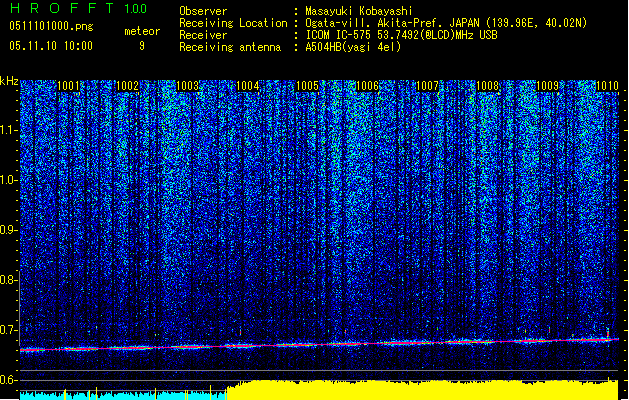
Task: Click the red carrier trace line
Action: (x=319, y=345)
